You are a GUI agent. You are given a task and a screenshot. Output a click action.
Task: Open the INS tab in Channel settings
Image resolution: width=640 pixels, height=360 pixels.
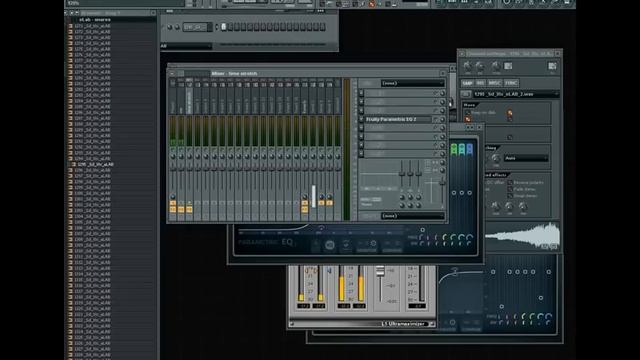(x=480, y=83)
